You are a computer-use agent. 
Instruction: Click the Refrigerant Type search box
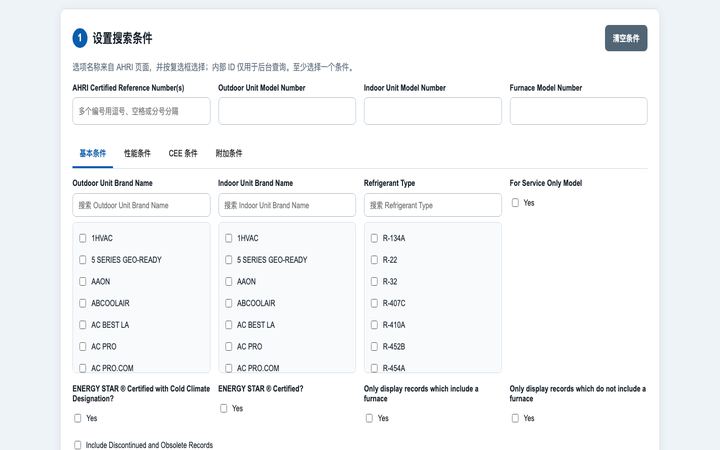point(433,205)
